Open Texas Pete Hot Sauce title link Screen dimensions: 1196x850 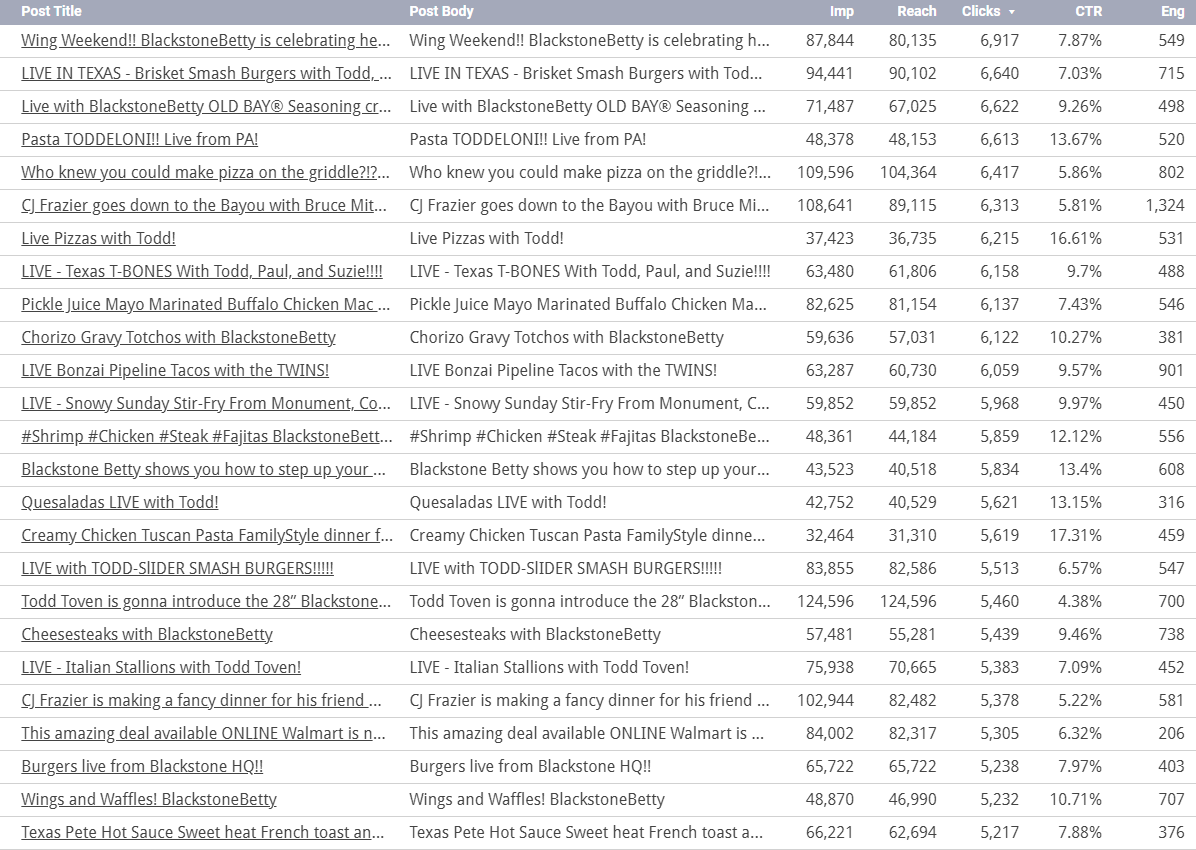(x=203, y=832)
